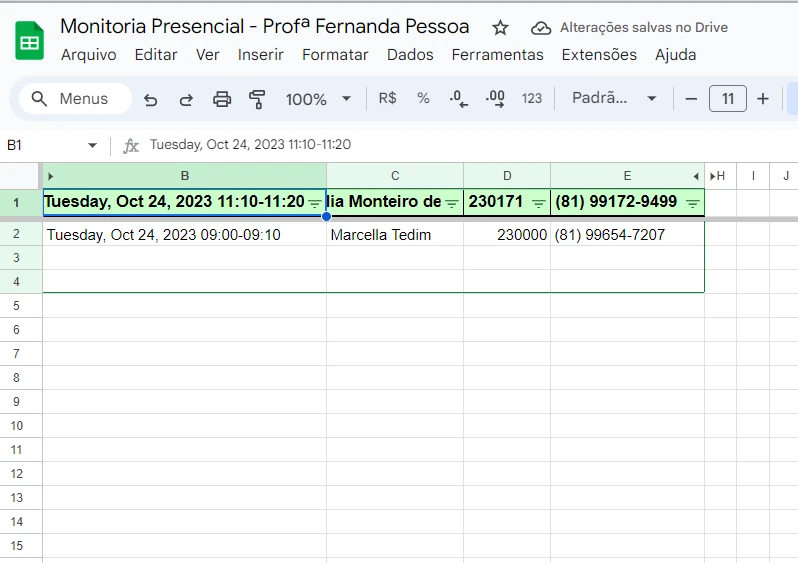This screenshot has height=563, width=798.
Task: Open the zoom 100% dropdown
Action: [x=319, y=99]
